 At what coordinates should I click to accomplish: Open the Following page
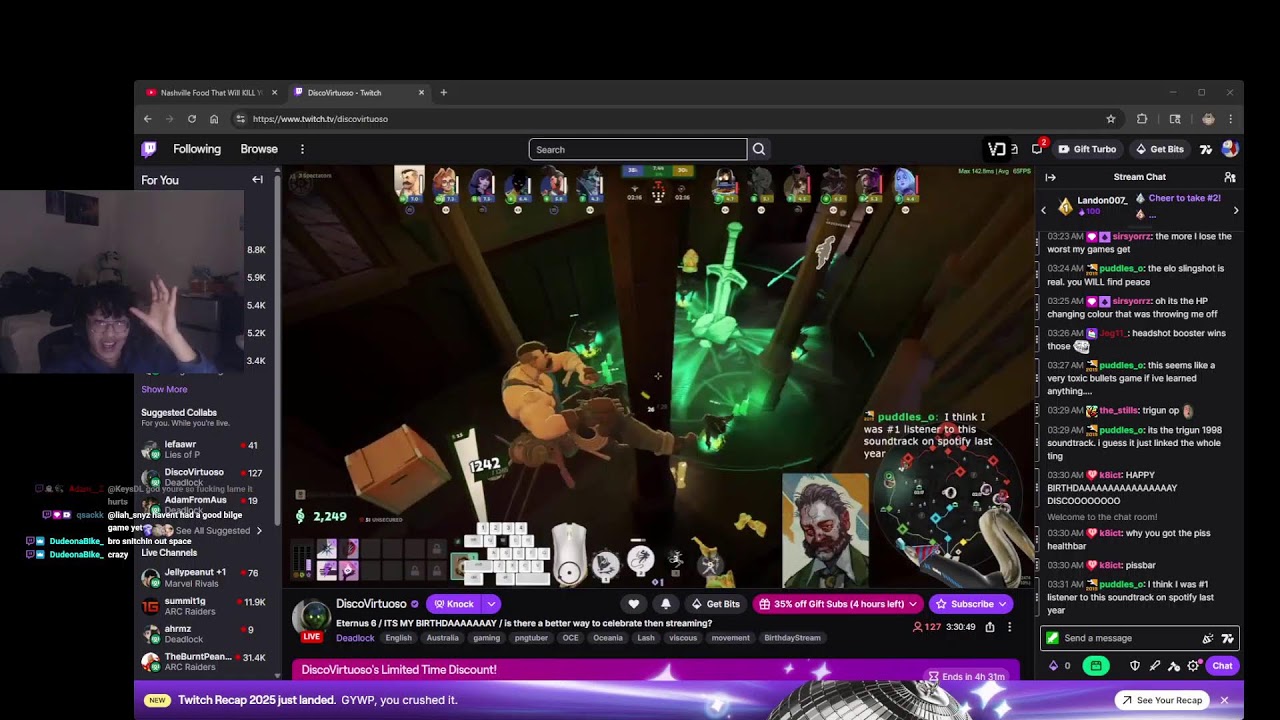(x=197, y=149)
